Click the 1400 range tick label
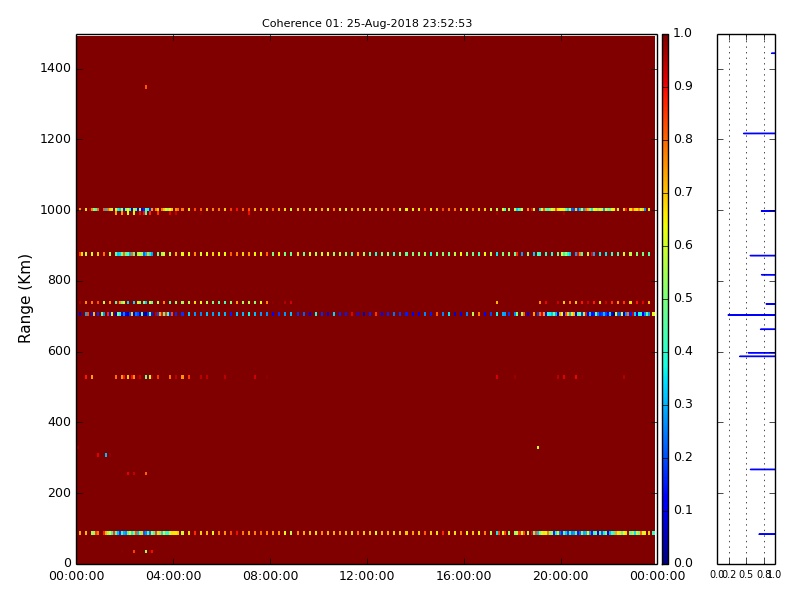800x600 pixels. [56, 68]
